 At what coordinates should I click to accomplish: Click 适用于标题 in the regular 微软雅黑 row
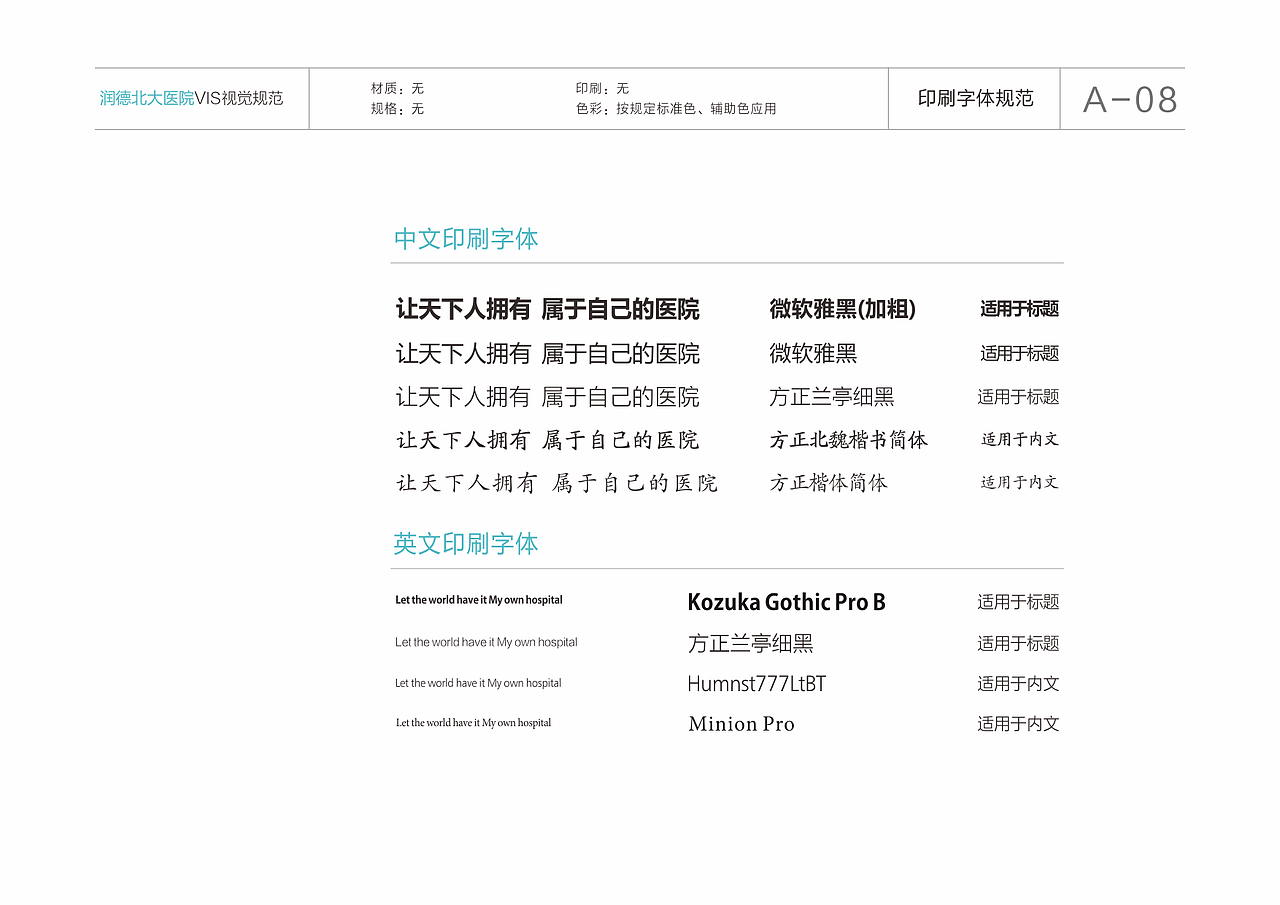[1019, 353]
